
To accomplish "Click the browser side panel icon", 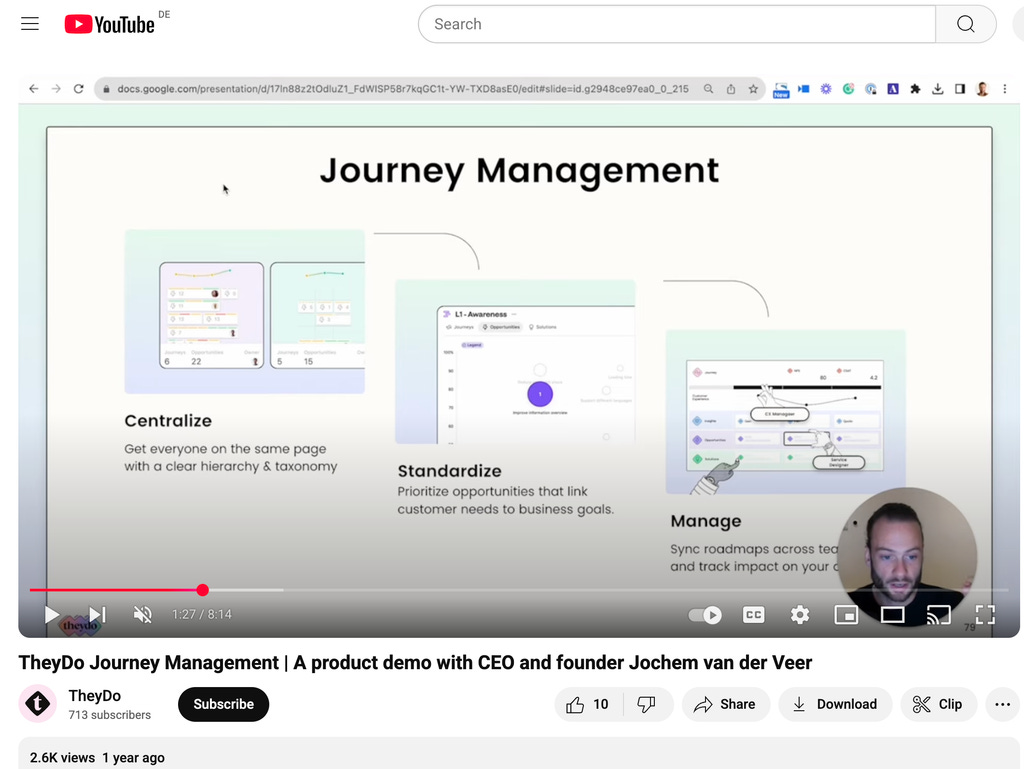I will 960,89.
